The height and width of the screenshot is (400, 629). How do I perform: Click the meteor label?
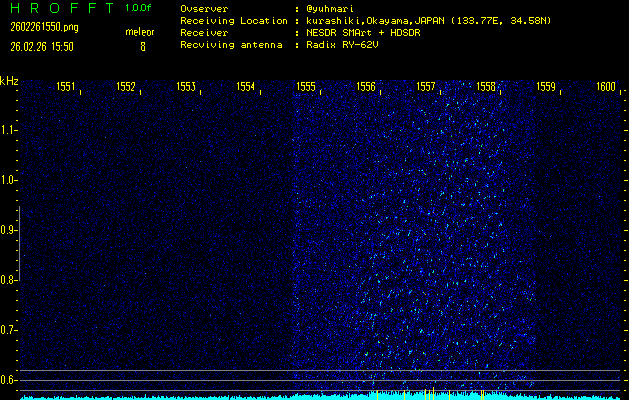[x=140, y=32]
